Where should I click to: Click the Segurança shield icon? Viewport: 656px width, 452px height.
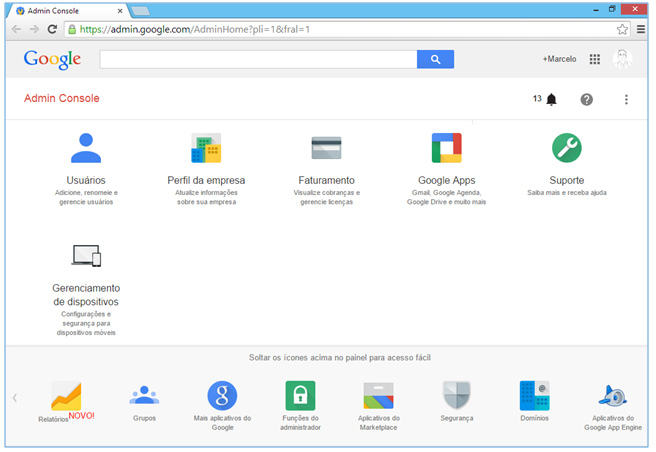(x=456, y=395)
